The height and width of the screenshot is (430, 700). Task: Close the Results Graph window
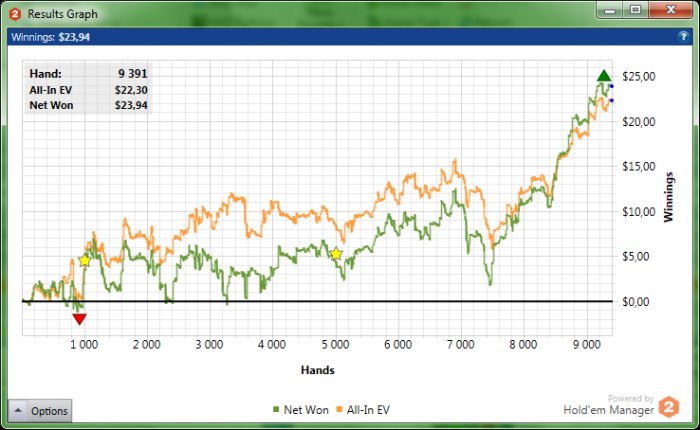point(671,10)
